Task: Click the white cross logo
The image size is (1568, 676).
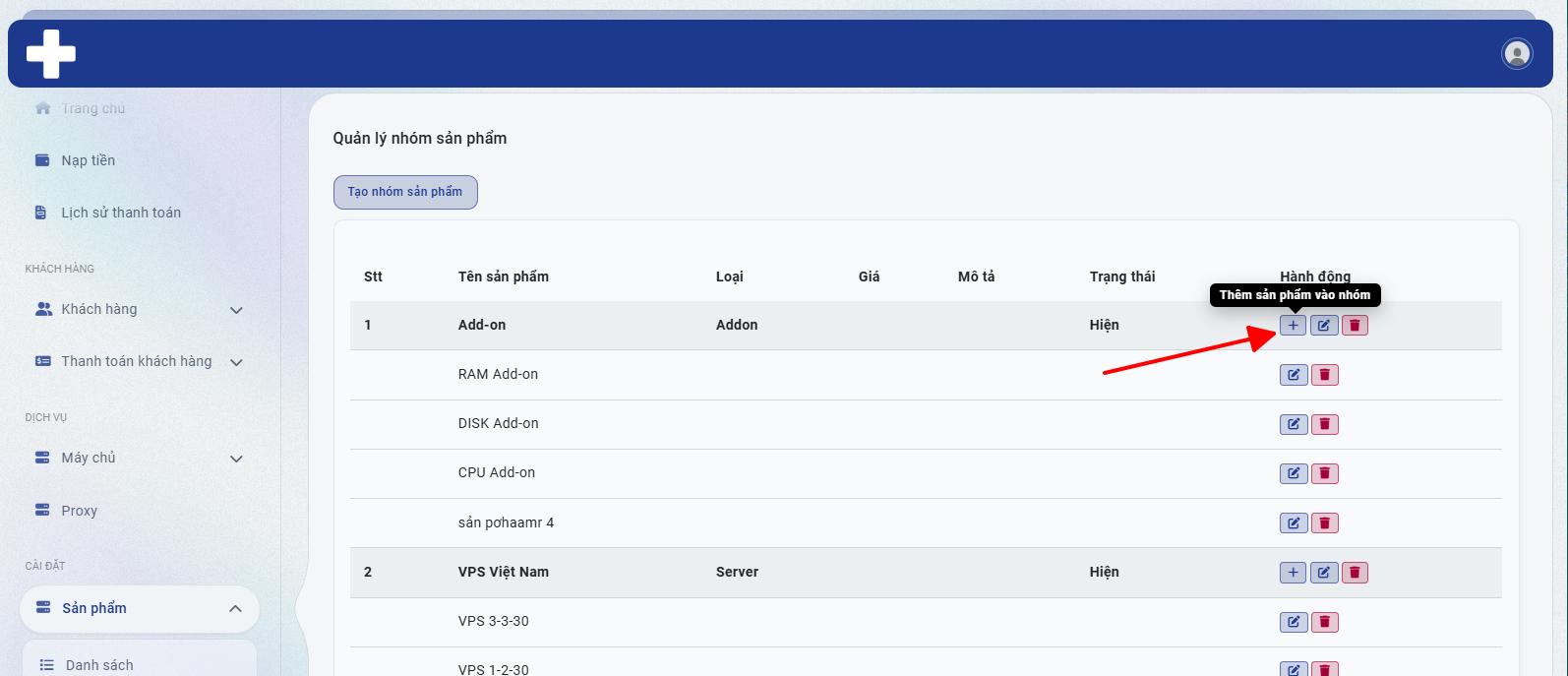Action: (x=51, y=53)
